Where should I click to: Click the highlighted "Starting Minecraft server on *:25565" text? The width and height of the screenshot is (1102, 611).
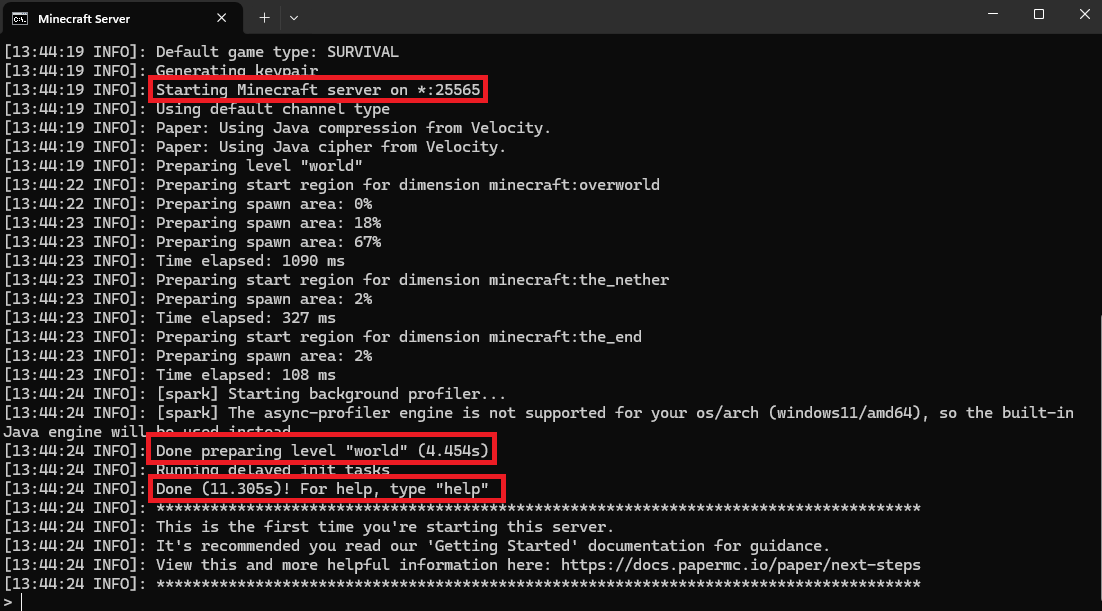pos(319,90)
